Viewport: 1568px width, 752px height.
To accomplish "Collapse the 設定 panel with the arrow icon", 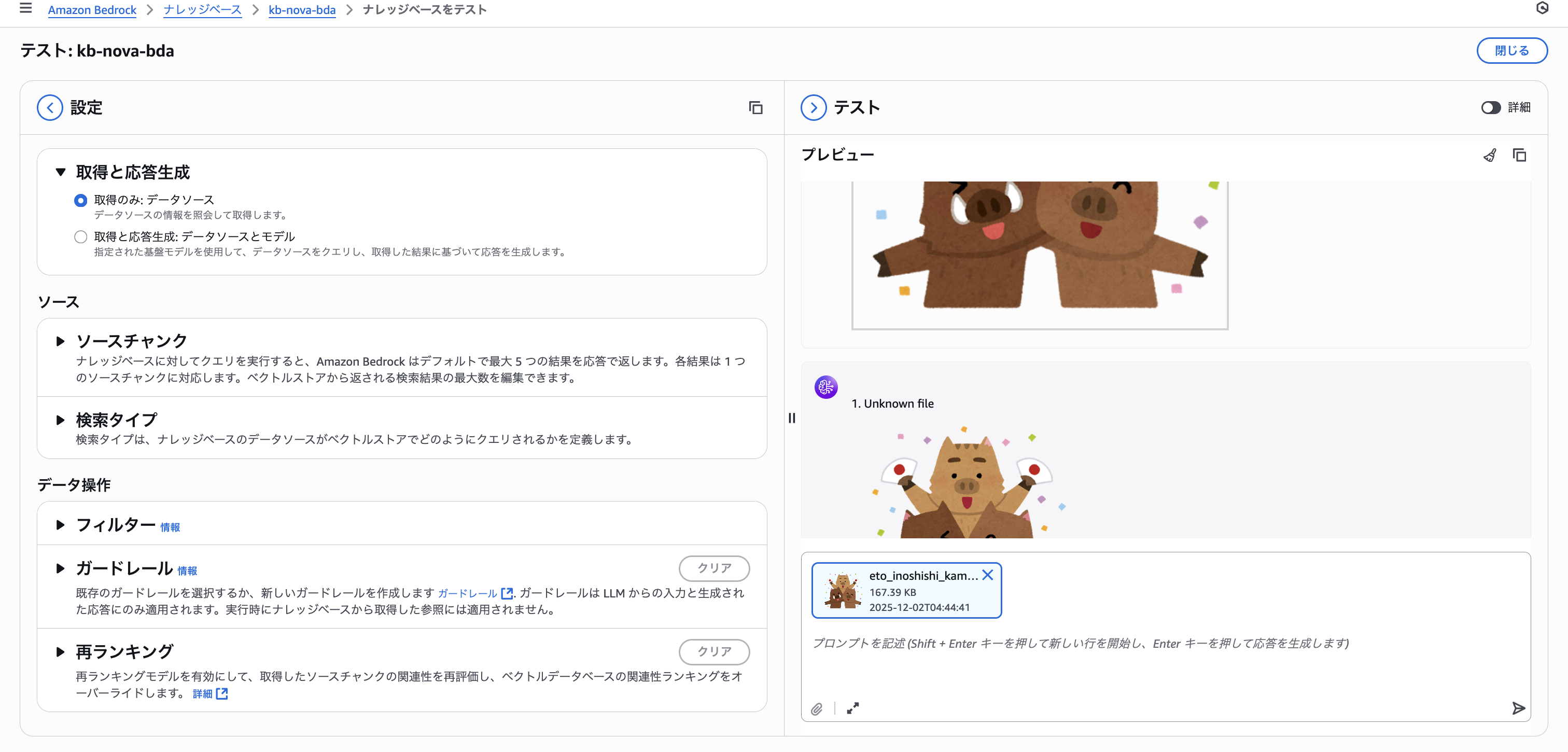I will coord(50,108).
